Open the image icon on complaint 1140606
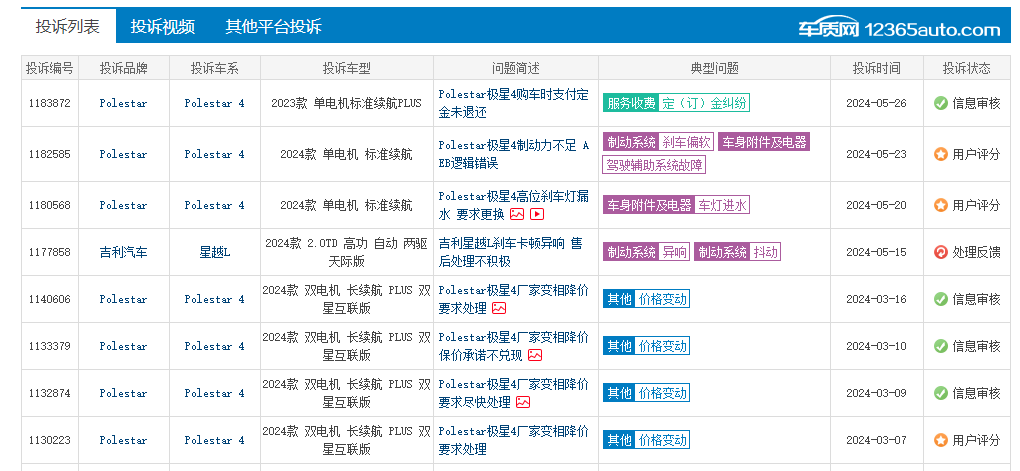 pos(498,308)
